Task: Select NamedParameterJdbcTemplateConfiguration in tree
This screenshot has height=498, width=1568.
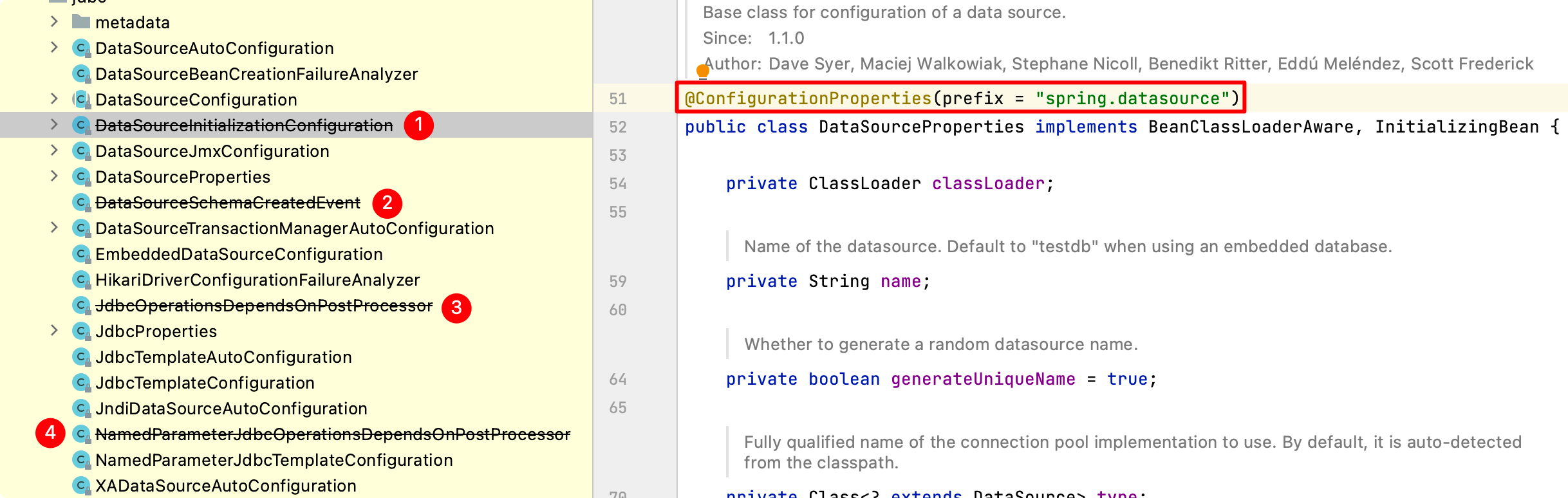Action: click(274, 460)
